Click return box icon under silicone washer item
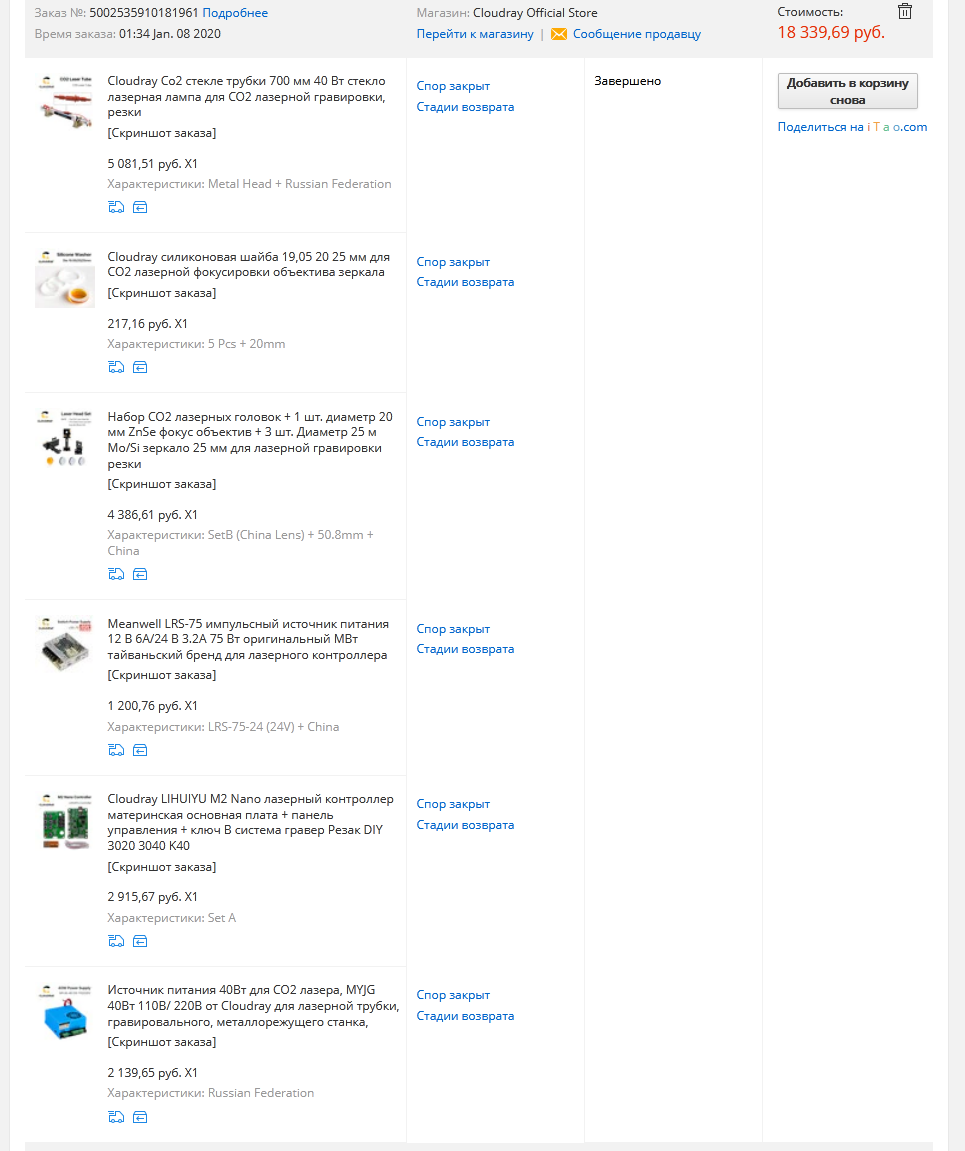965x1151 pixels. pyautogui.click(x=140, y=367)
